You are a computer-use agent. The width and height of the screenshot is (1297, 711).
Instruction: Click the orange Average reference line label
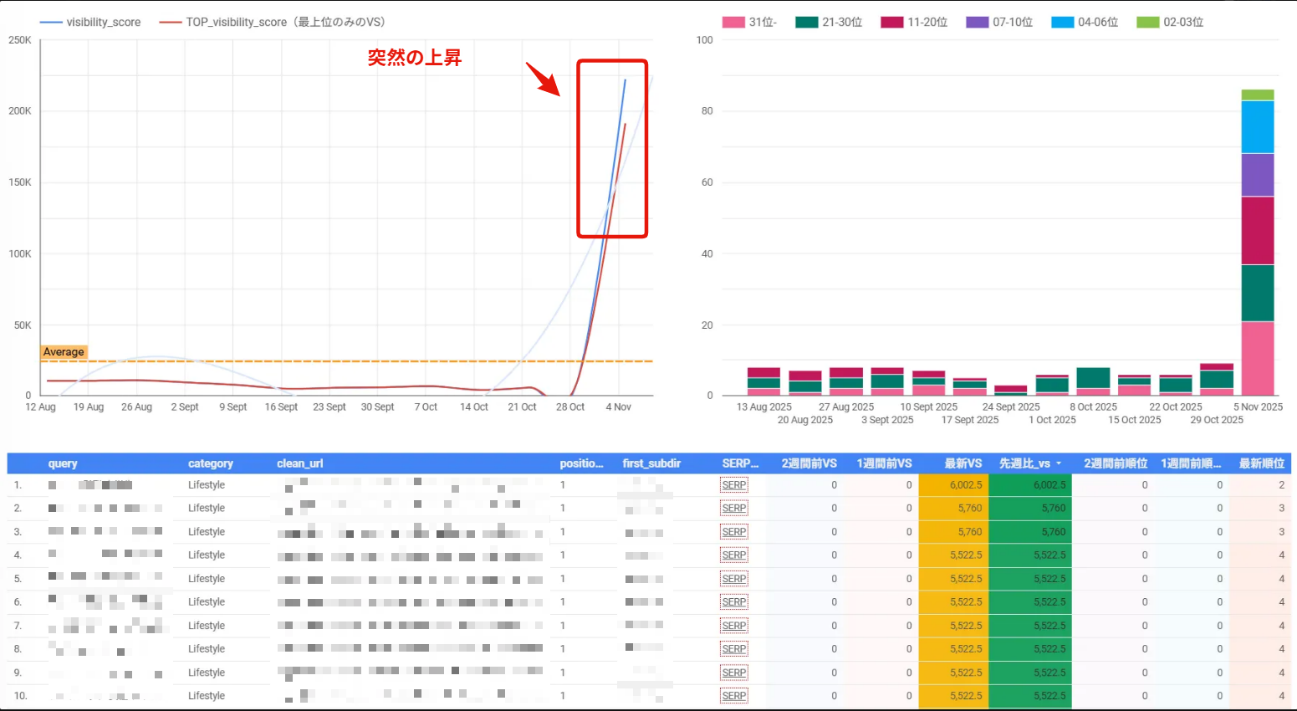[64, 352]
